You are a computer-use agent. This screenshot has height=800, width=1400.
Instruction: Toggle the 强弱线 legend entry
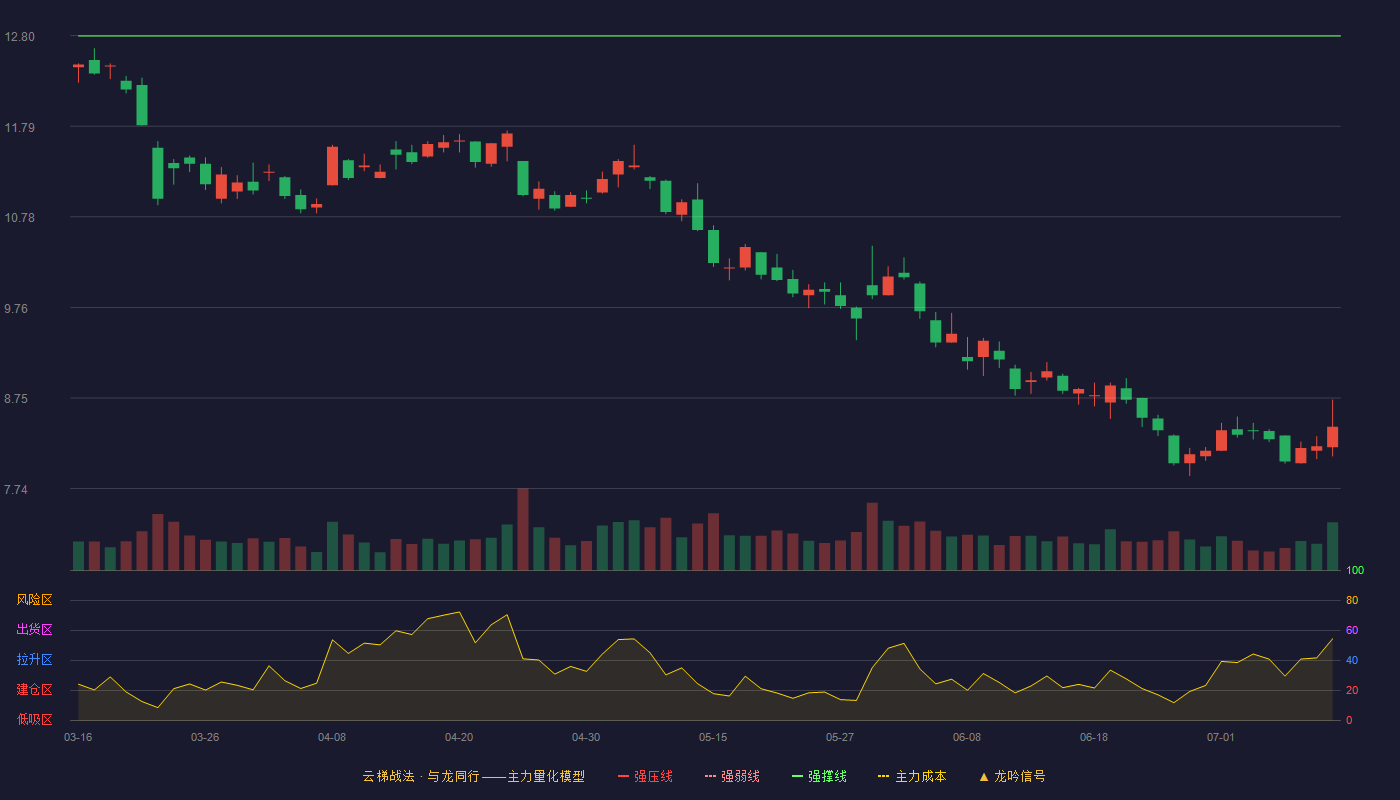click(x=732, y=776)
